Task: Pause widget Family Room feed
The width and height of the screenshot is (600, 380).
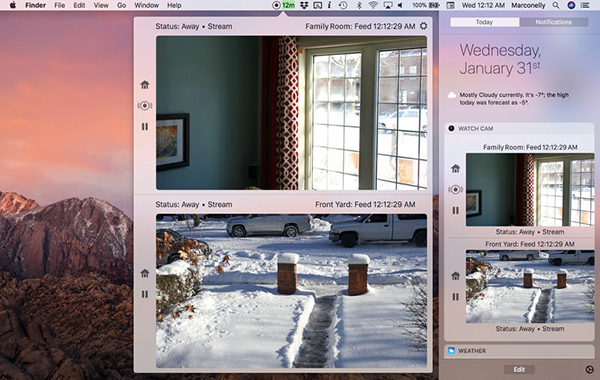Action: click(x=455, y=210)
